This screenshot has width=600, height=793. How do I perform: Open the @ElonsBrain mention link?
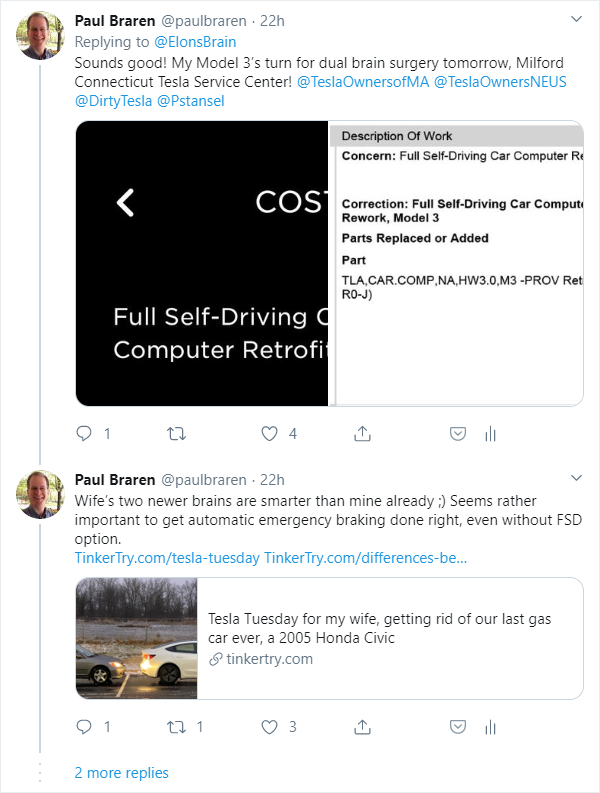[x=195, y=42]
